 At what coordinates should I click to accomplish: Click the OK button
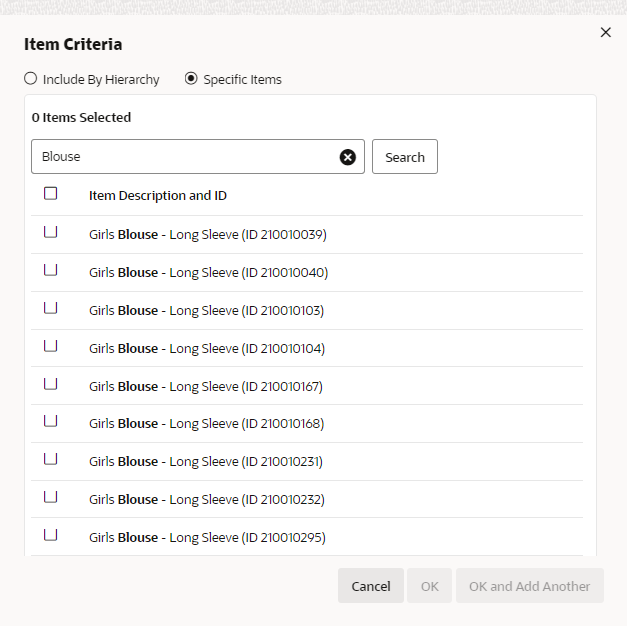click(x=429, y=586)
